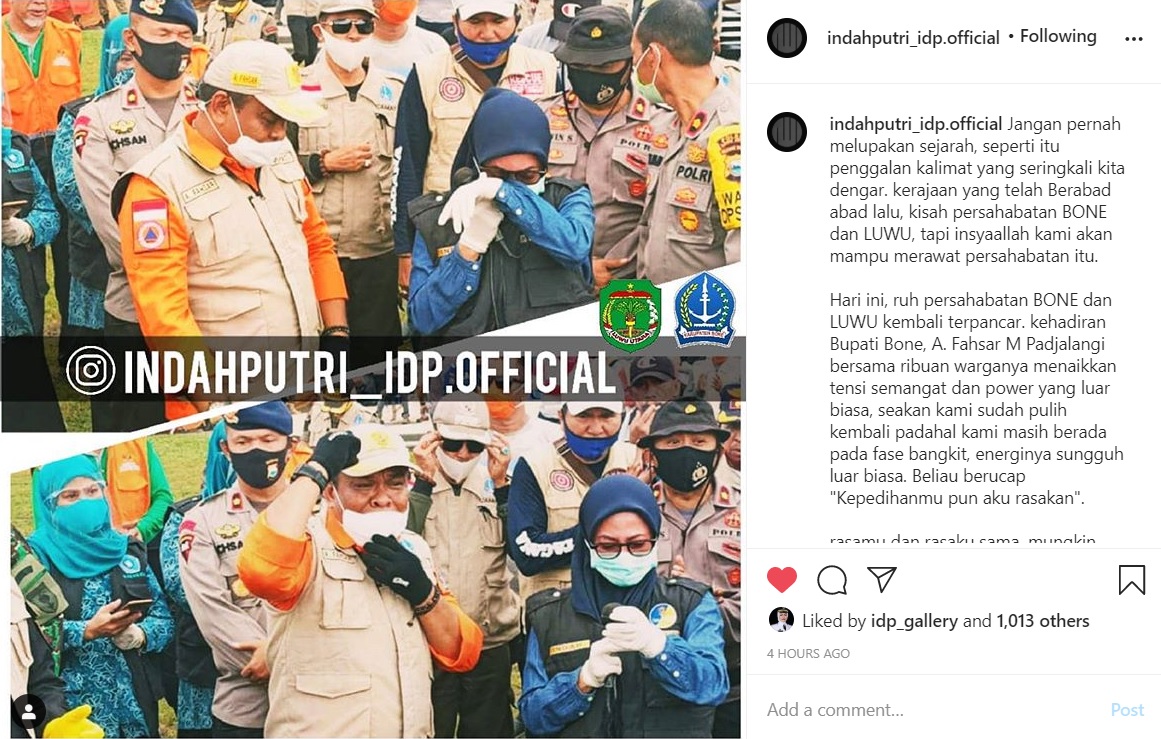This screenshot has height=739, width=1161.
Task: Unlike the post via red heart icon
Action: click(782, 580)
